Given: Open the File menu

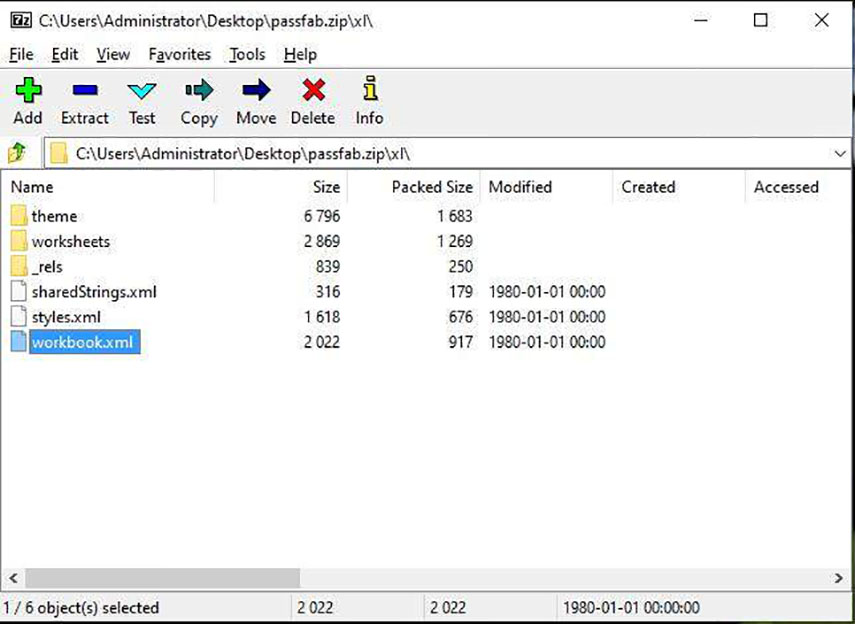Looking at the screenshot, I should (19, 54).
